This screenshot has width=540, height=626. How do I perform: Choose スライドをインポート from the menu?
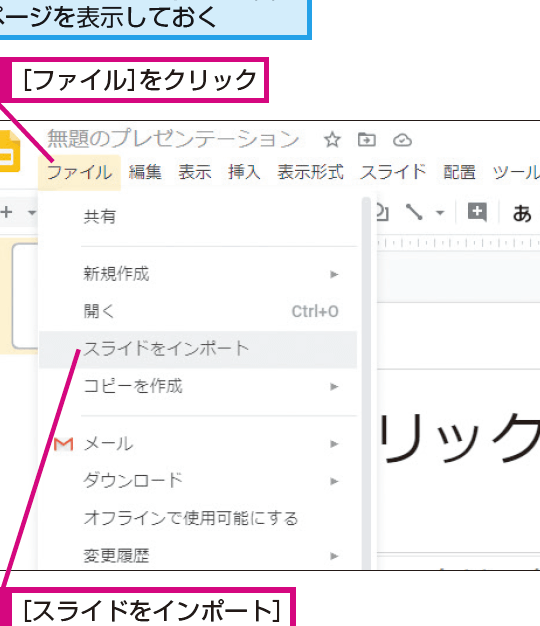pyautogui.click(x=198, y=349)
